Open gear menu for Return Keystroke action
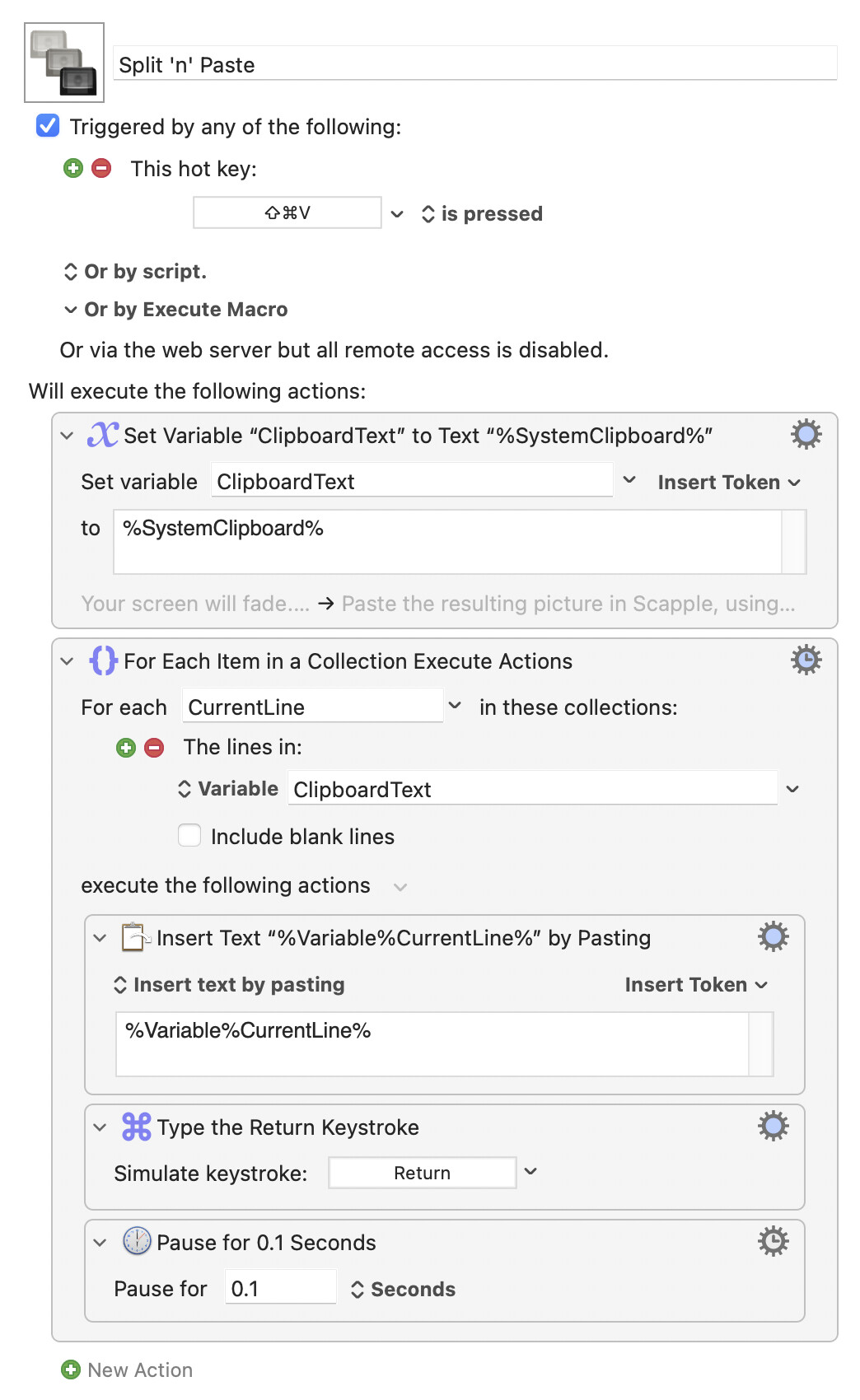Viewport: 860px width, 1400px height. tap(773, 1126)
